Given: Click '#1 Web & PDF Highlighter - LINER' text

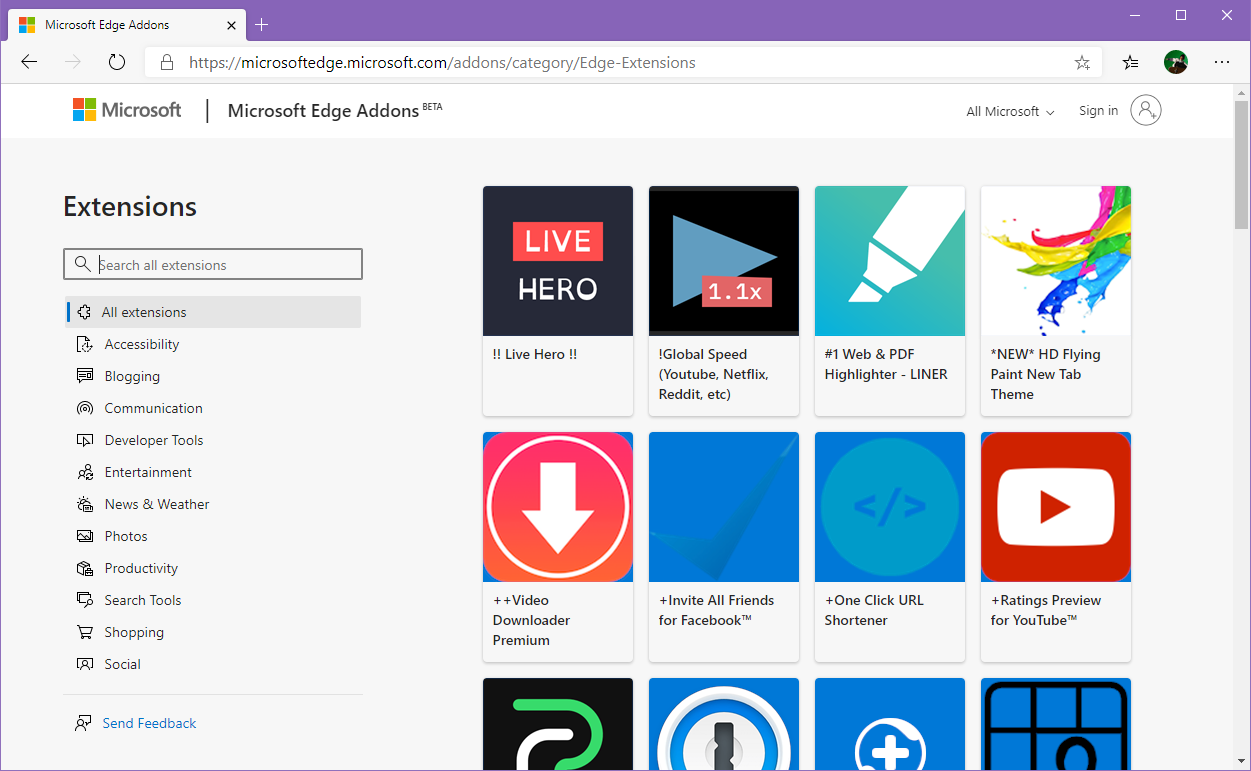Looking at the screenshot, I should coord(886,364).
